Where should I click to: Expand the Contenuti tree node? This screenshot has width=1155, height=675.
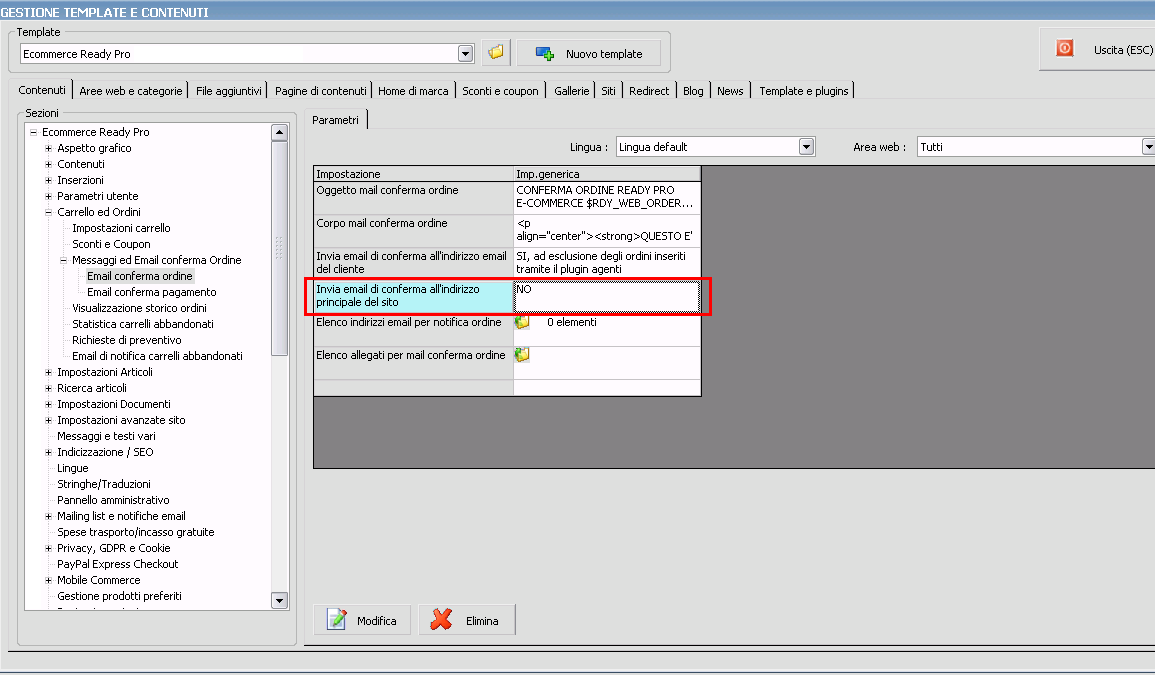(49, 164)
